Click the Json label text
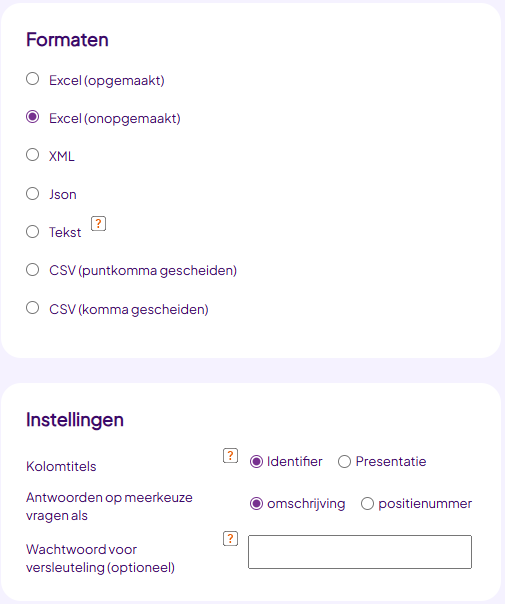Viewport: 505px width, 604px height. [63, 194]
